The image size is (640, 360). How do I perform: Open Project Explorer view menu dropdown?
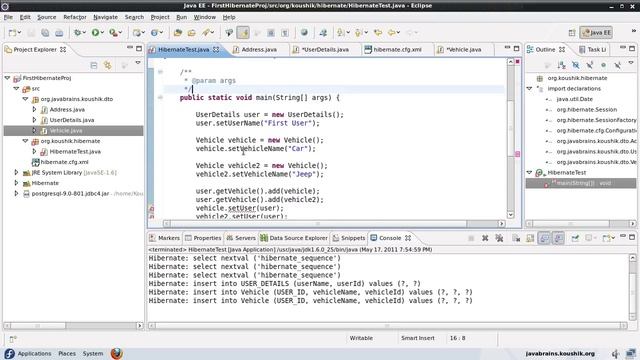(x=138, y=63)
